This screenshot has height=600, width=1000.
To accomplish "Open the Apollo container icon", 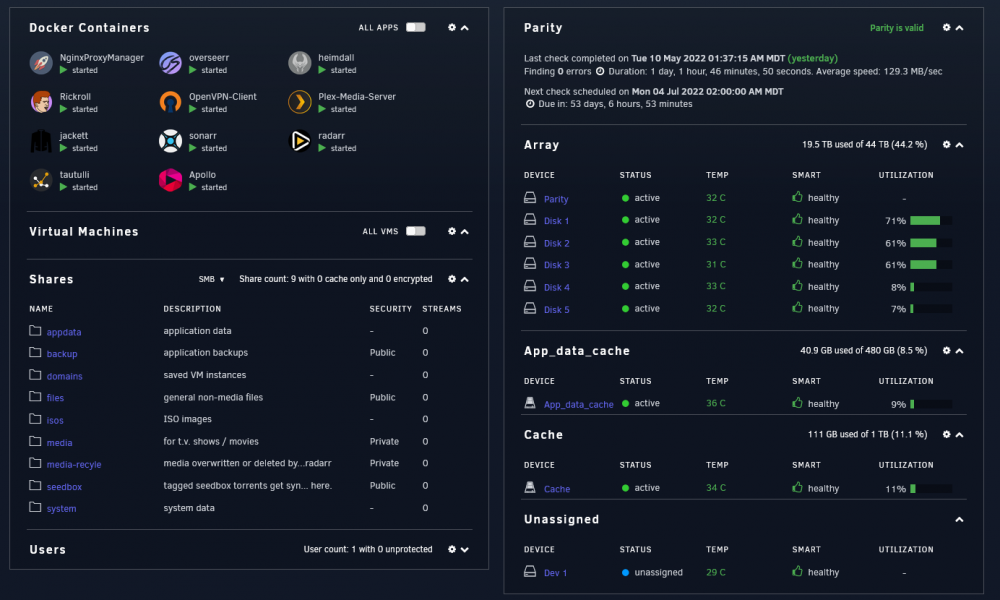I will (x=170, y=180).
